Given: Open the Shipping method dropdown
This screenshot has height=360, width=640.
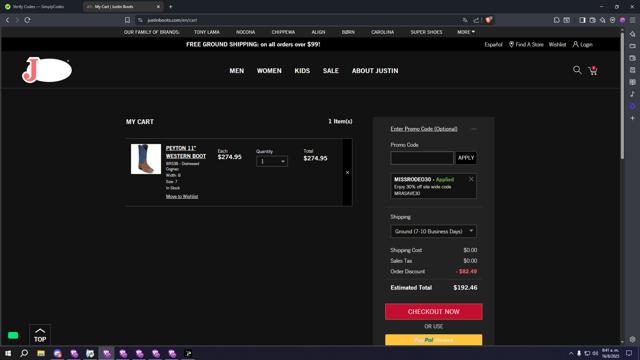Looking at the screenshot, I should coord(433,231).
